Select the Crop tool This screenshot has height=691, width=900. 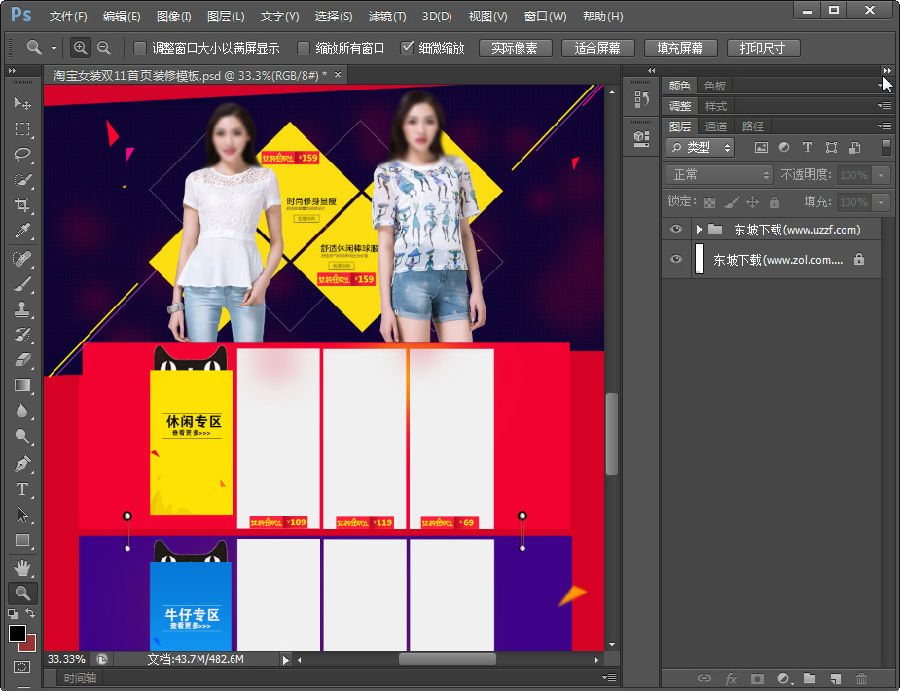click(22, 206)
